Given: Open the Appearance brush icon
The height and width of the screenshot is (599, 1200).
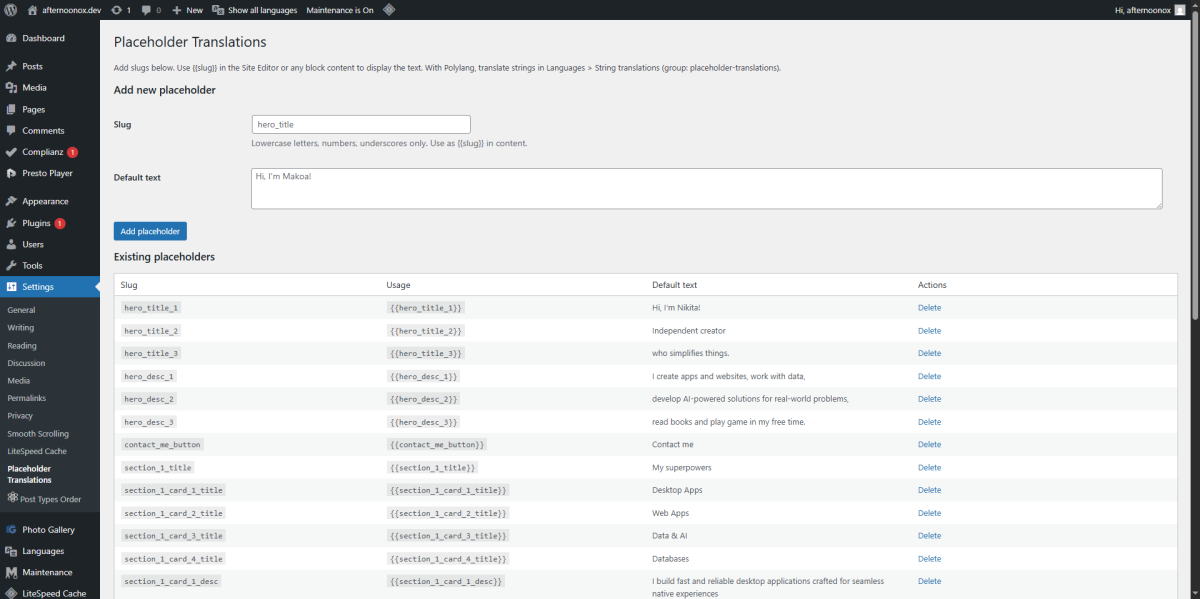Looking at the screenshot, I should 11,201.
